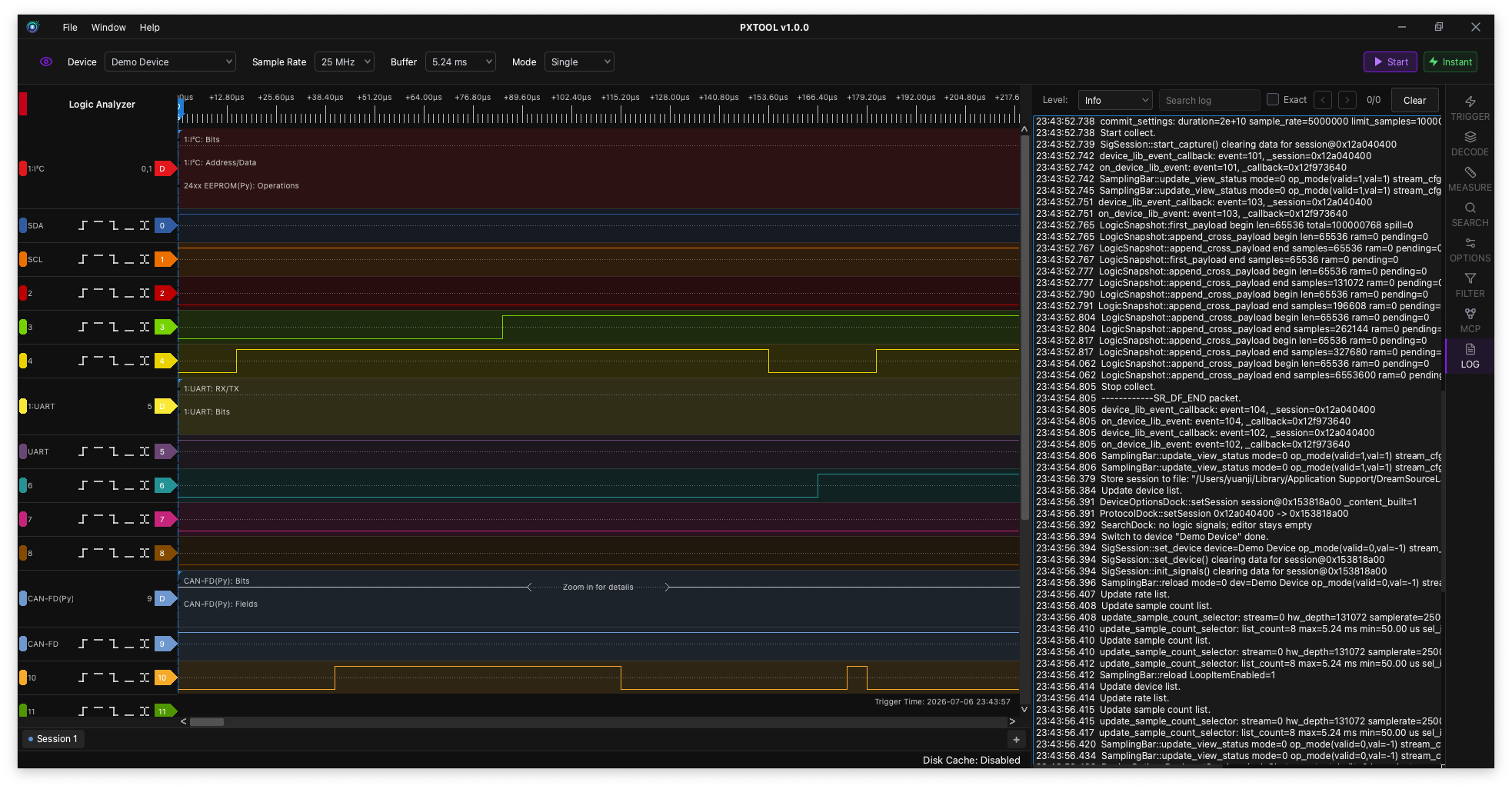Add a new session with plus button
The image size is (1512, 789).
point(1016,739)
